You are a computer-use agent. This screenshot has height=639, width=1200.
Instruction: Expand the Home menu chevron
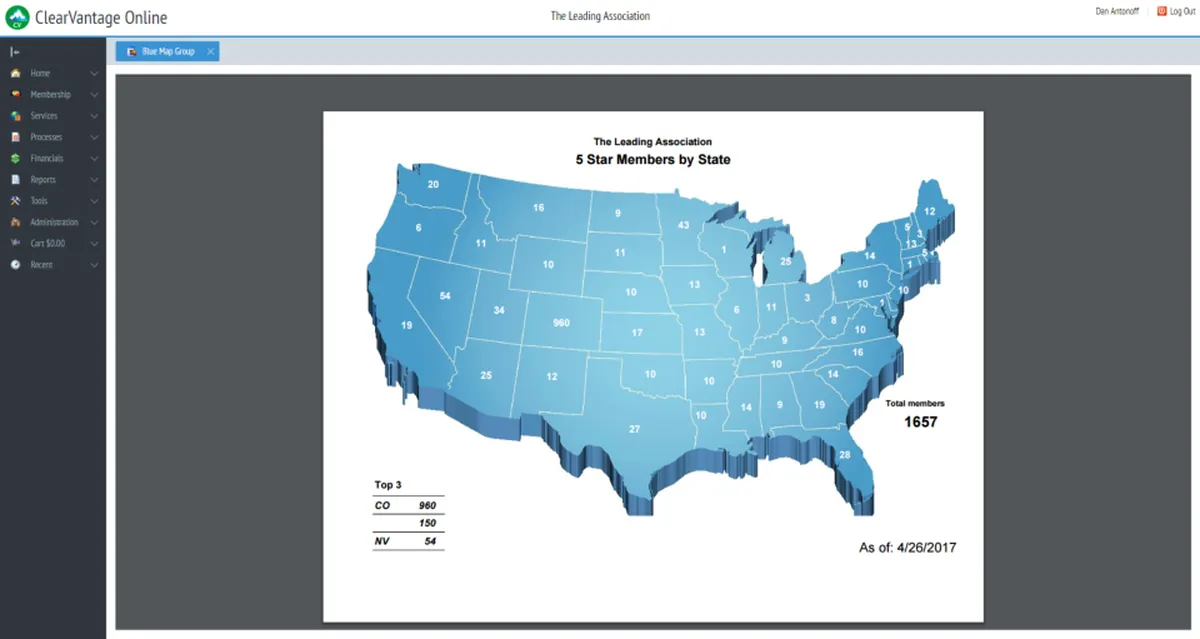click(94, 73)
